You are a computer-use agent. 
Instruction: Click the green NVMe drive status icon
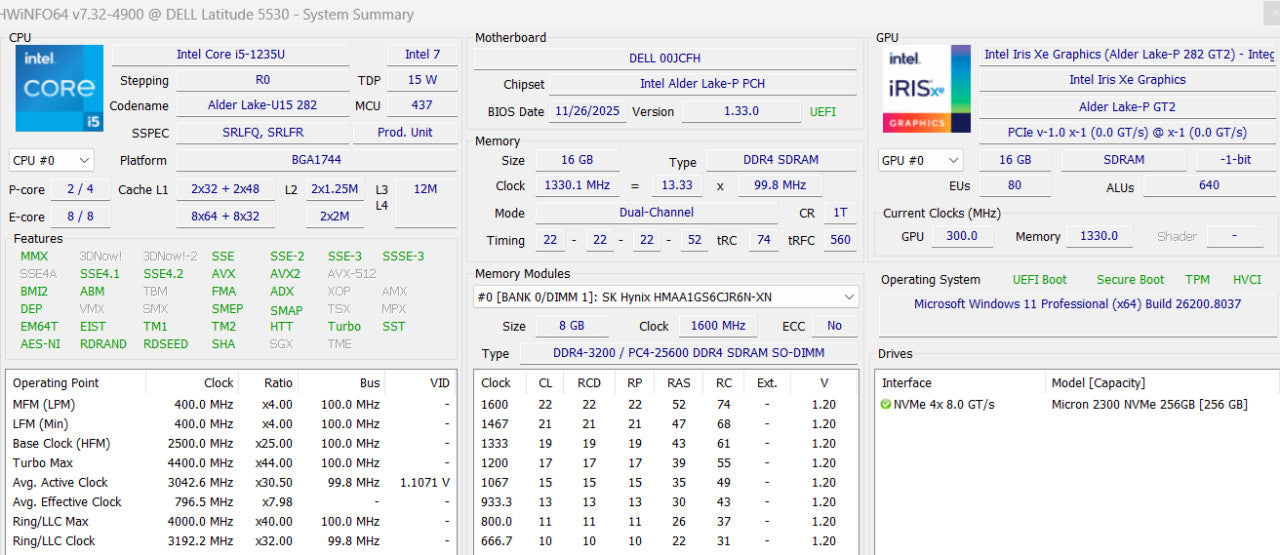pos(886,404)
